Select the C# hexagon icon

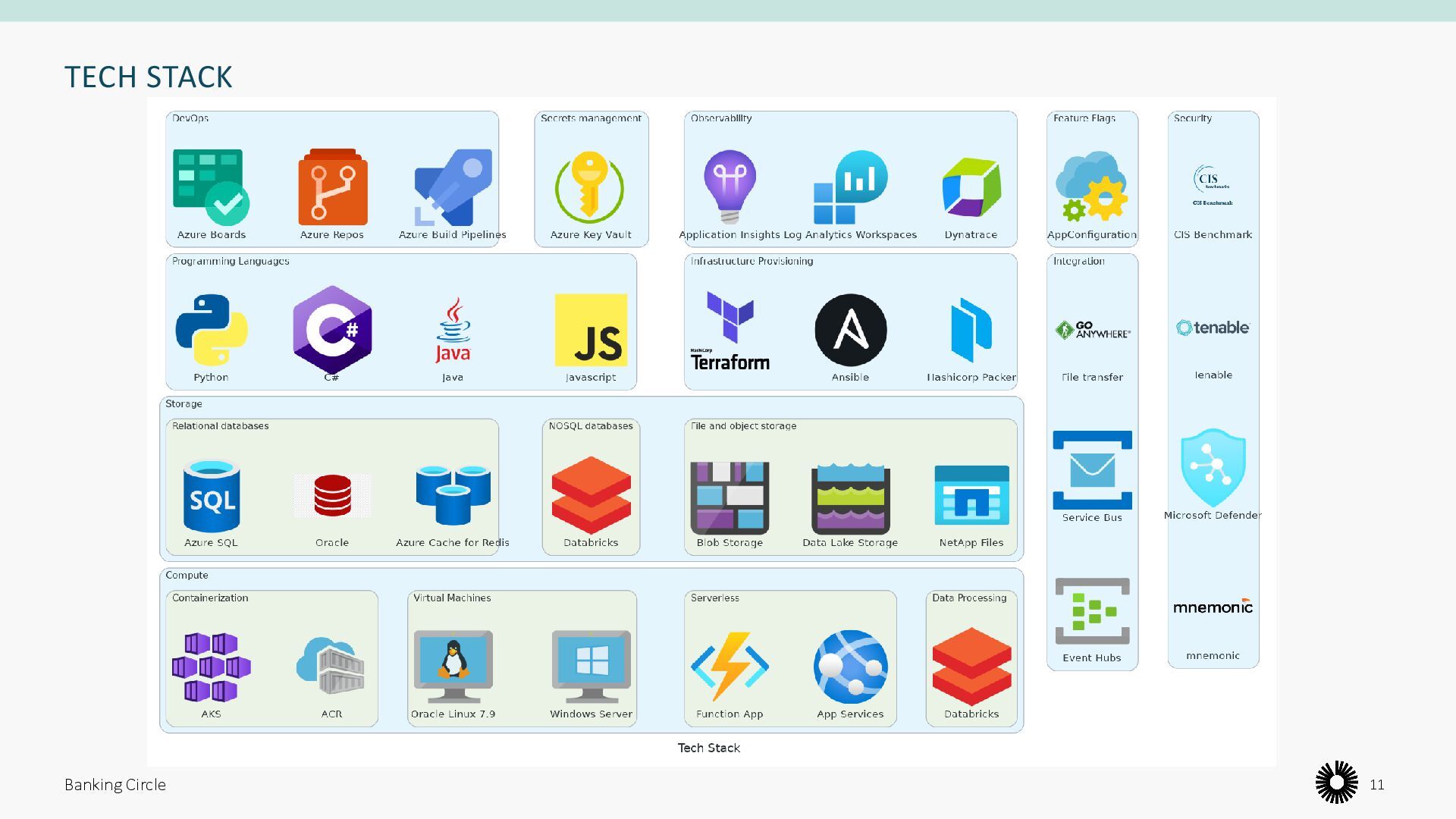tap(332, 330)
